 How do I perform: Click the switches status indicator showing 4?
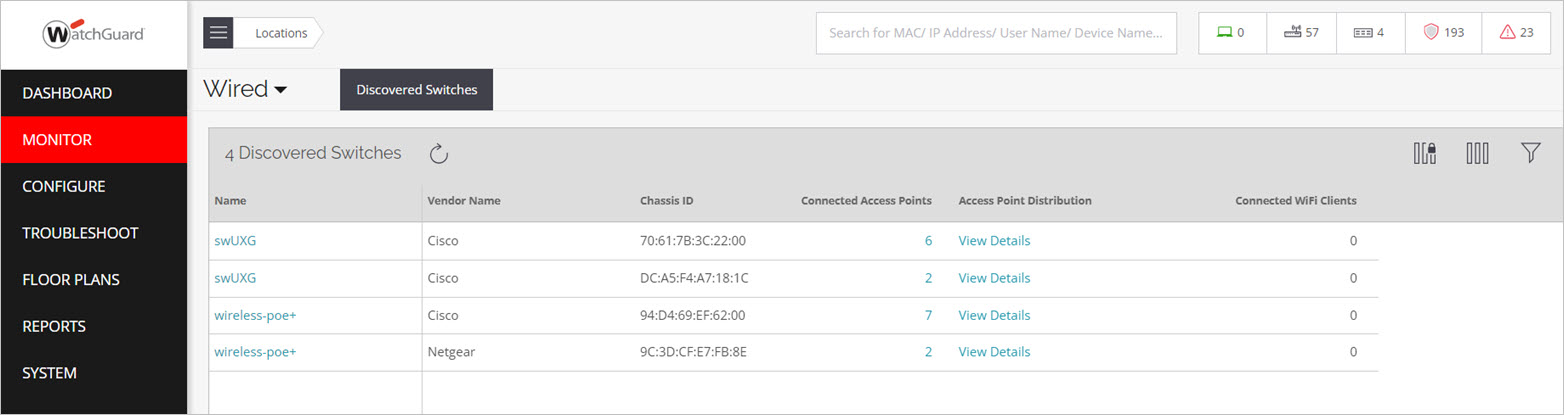click(x=1369, y=33)
